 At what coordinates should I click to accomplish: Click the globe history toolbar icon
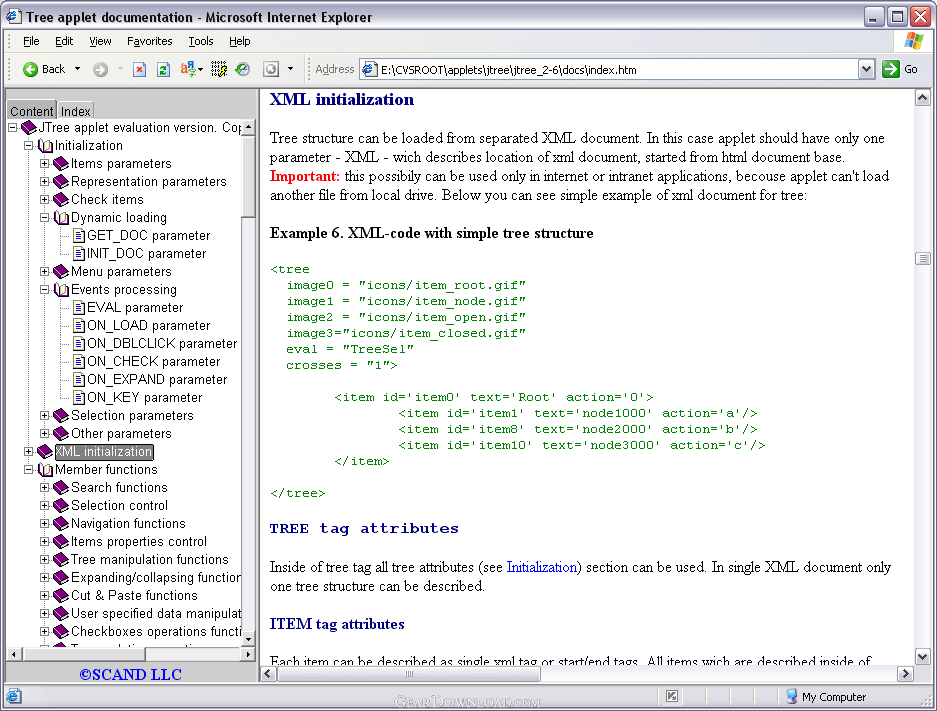click(x=243, y=69)
